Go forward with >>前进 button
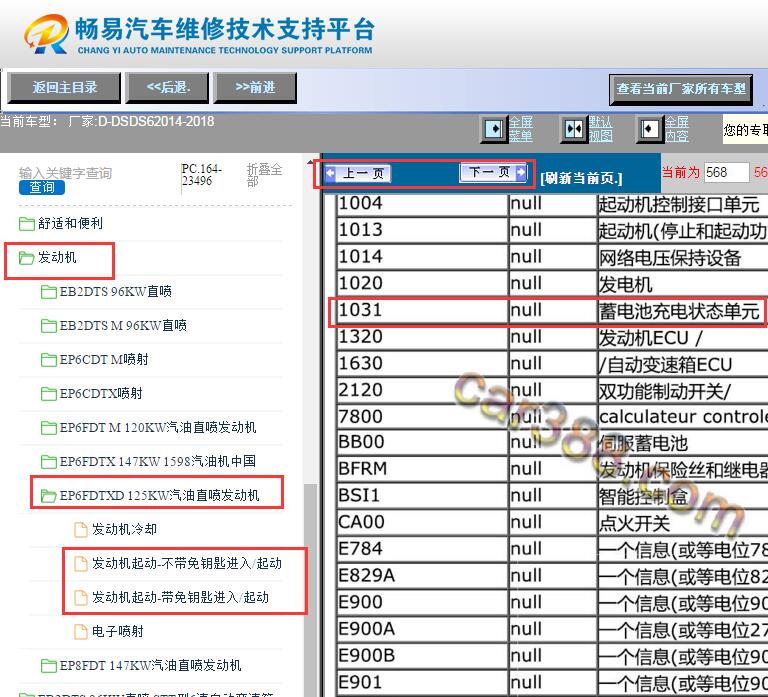 pos(255,88)
